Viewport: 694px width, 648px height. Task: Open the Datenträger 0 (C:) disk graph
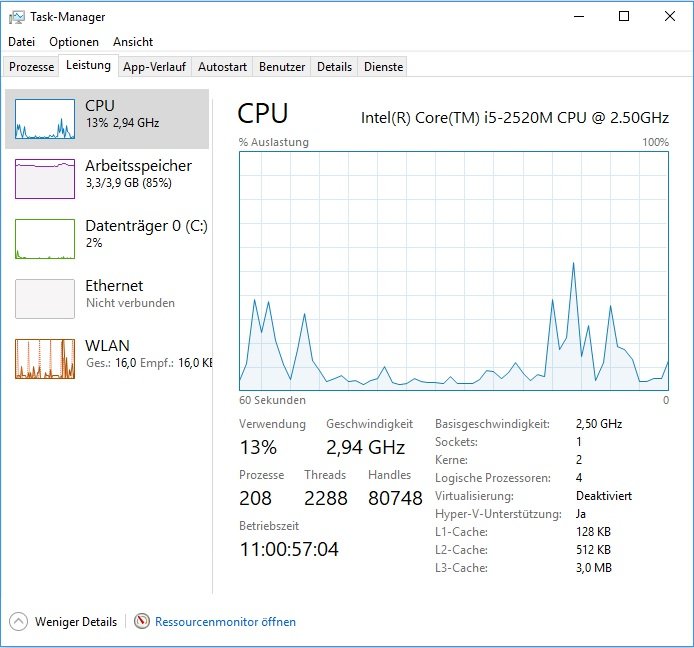[45, 239]
